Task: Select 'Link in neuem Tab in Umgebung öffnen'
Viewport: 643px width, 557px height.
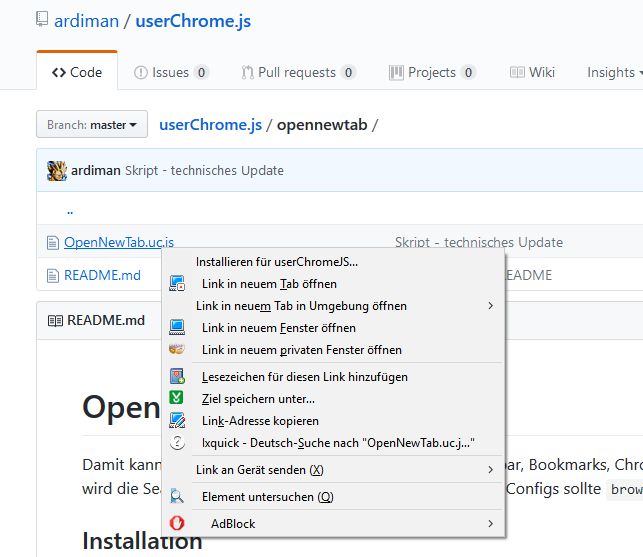Action: point(333,306)
